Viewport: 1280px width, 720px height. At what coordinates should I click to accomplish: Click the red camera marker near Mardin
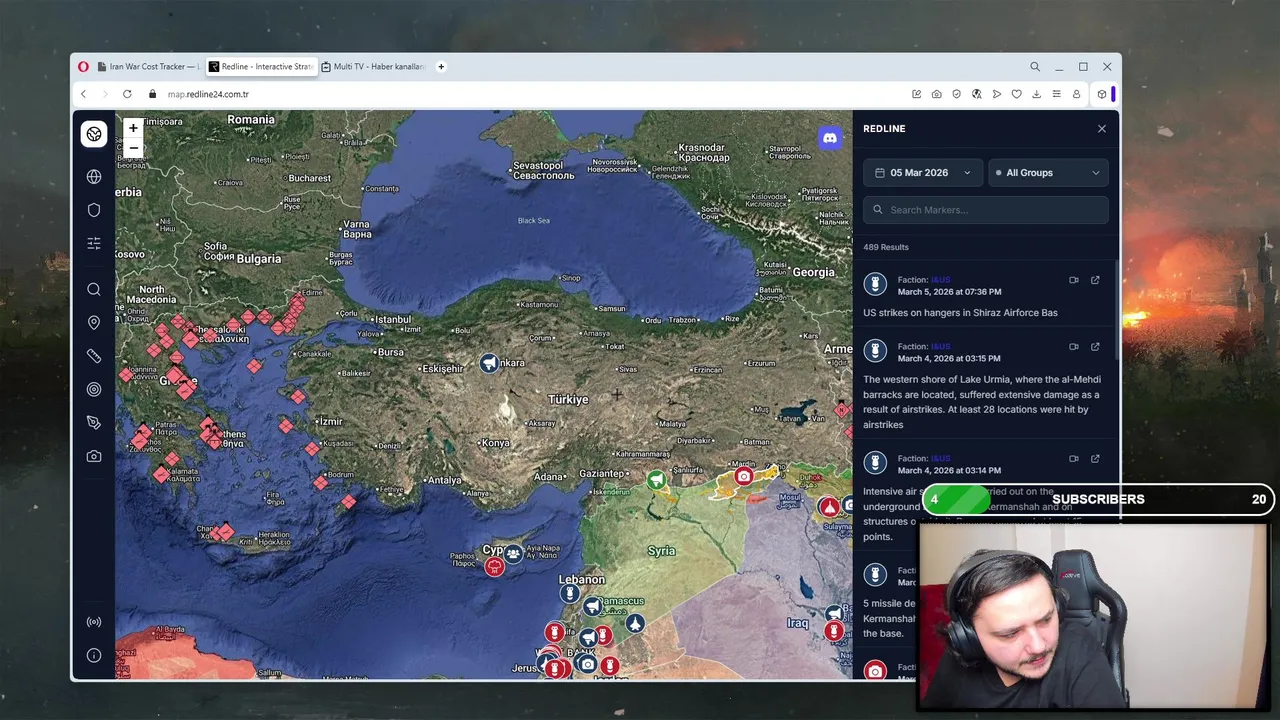[x=743, y=476]
